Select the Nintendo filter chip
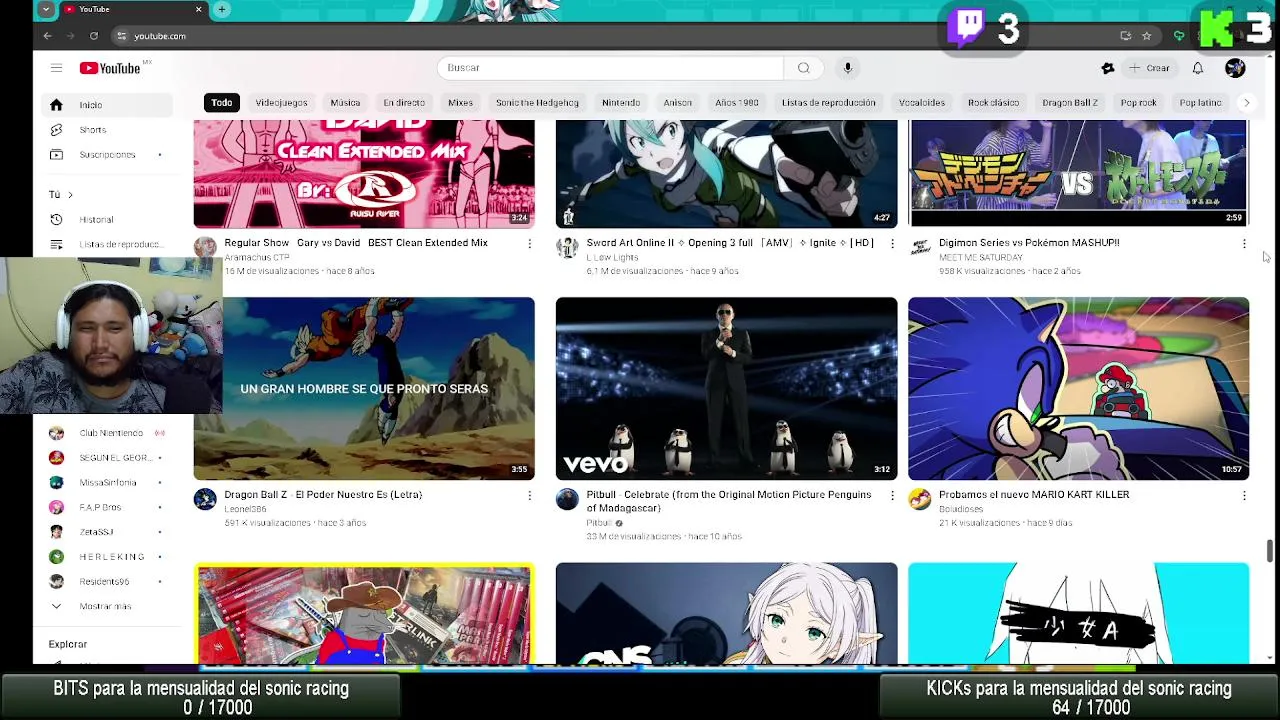This screenshot has height=720, width=1280. [620, 102]
